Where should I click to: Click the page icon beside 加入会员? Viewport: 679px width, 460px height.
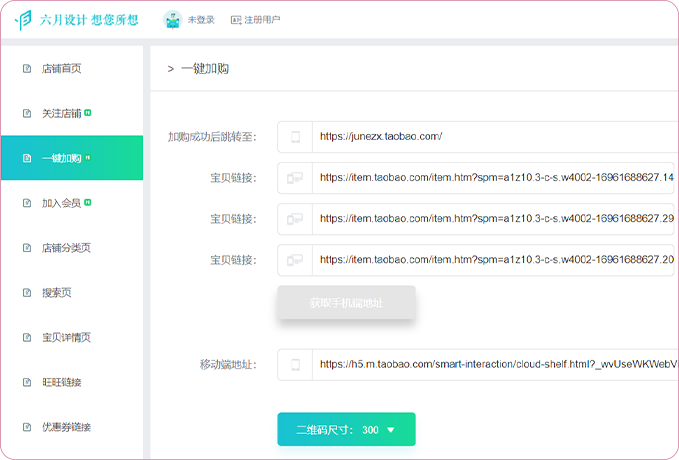[27, 203]
